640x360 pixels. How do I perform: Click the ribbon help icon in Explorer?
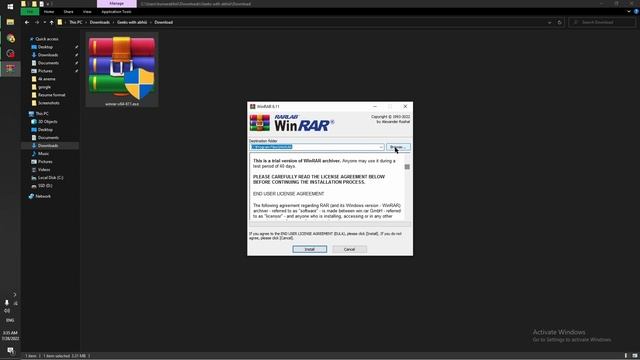tap(636, 12)
